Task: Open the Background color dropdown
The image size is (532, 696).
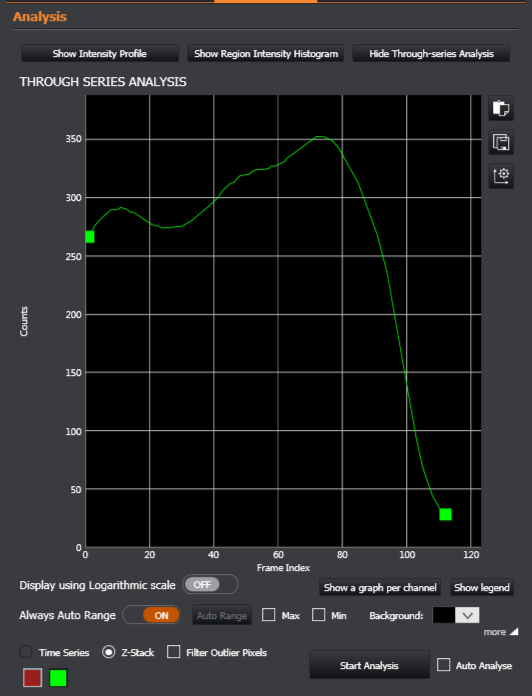Action: [x=456, y=615]
